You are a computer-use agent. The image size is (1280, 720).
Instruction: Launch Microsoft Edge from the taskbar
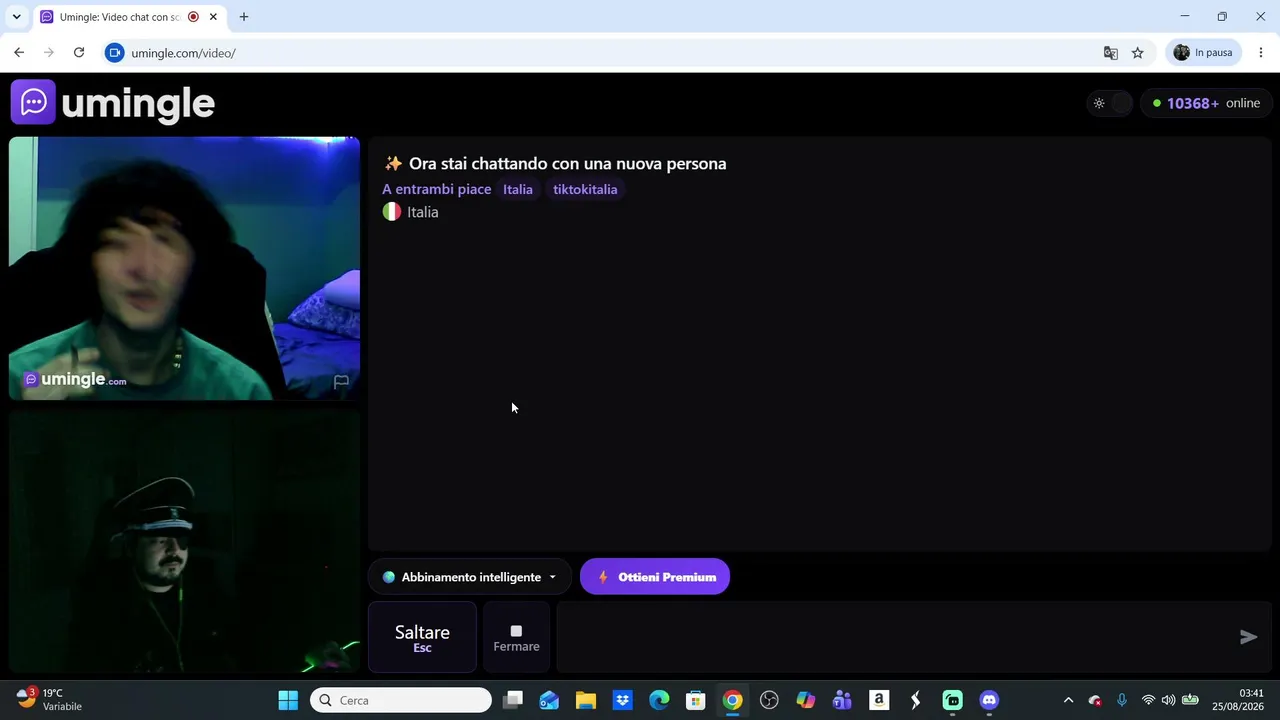[659, 700]
